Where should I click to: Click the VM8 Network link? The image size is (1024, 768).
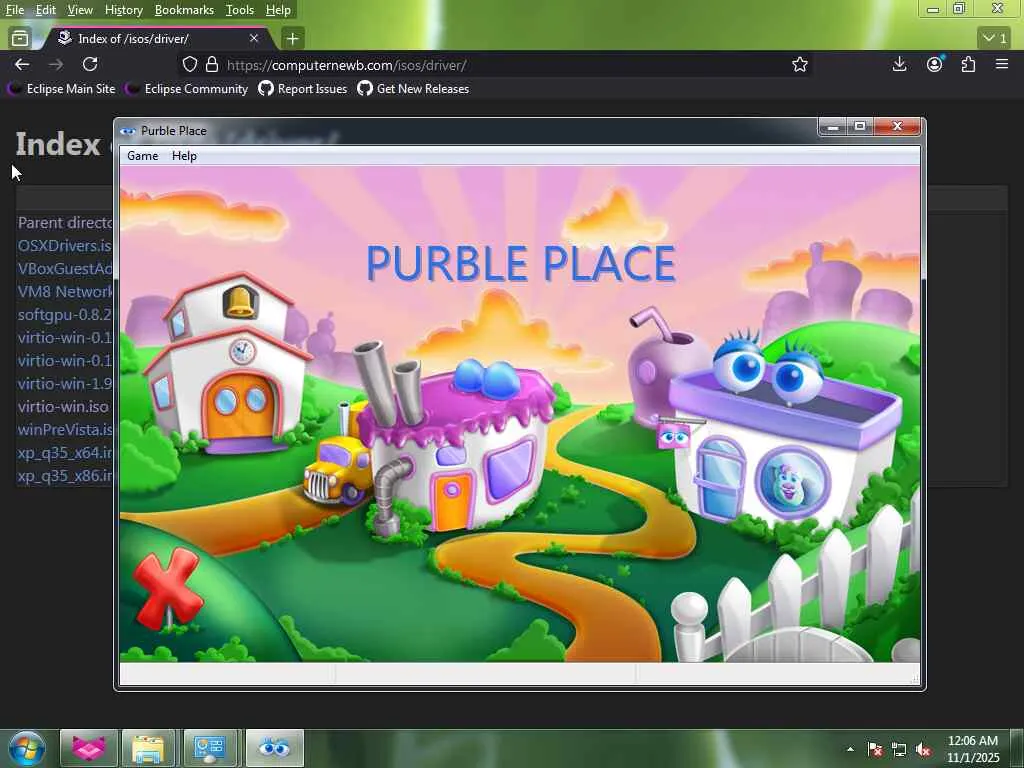coord(65,291)
